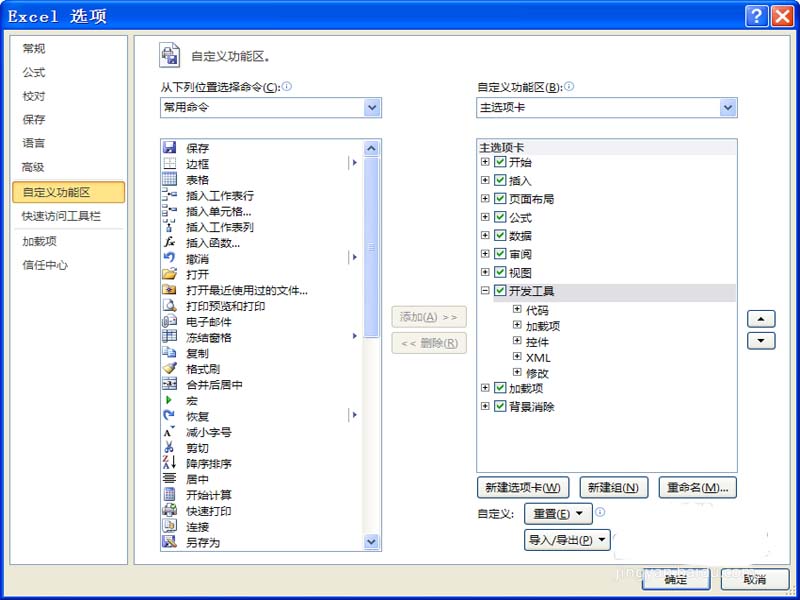Click the 重命名 button
This screenshot has width=800, height=600.
pyautogui.click(x=697, y=488)
